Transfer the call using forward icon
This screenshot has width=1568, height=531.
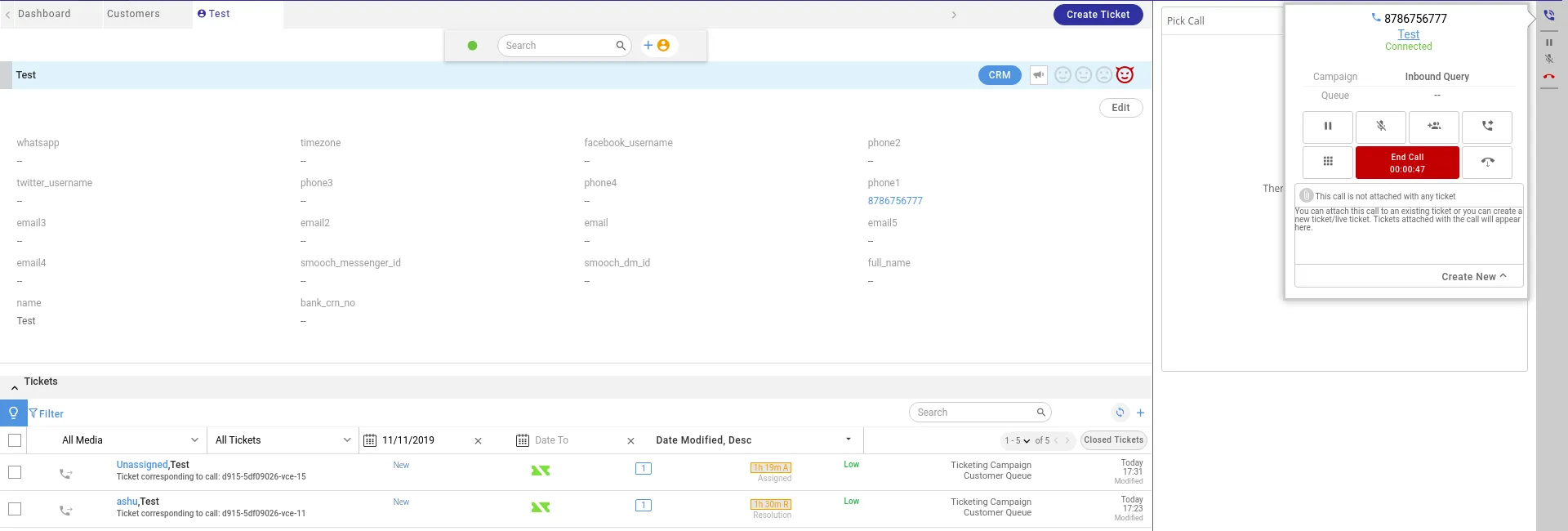click(x=1487, y=127)
